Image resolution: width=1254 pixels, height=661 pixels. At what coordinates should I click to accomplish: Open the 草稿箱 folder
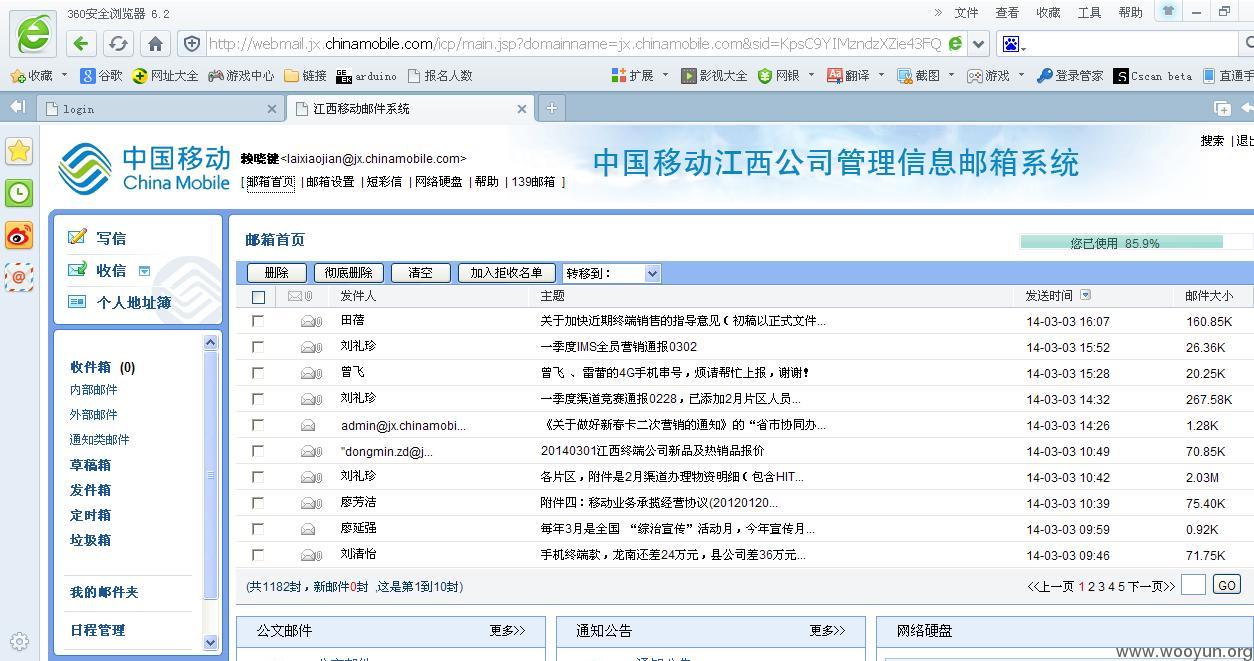(x=90, y=465)
